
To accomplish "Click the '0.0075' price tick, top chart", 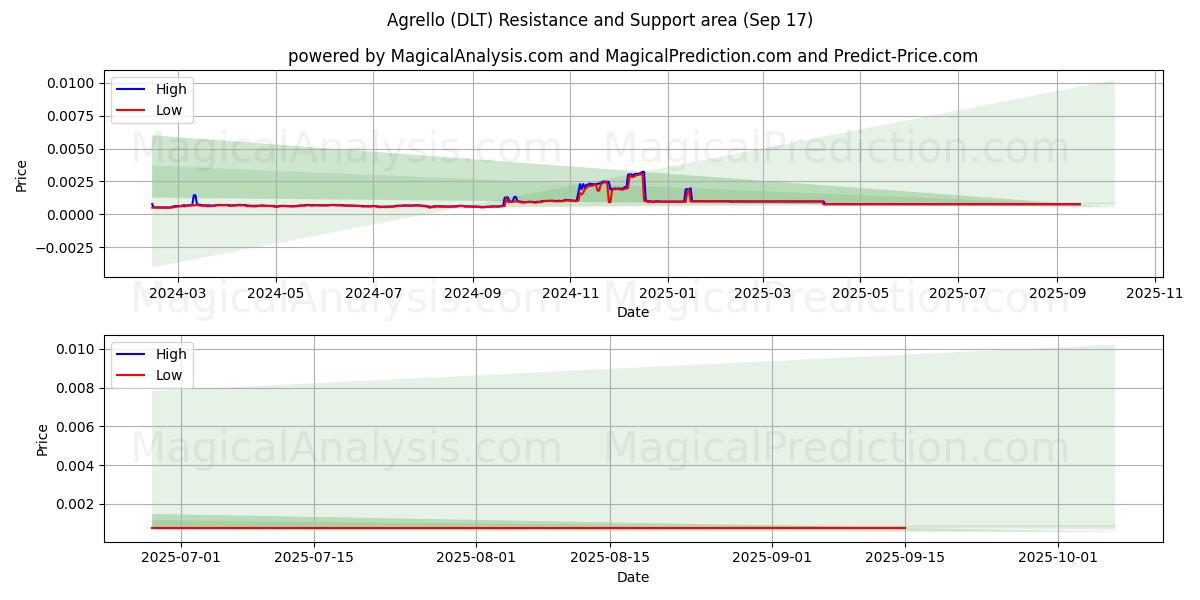I will click(71, 116).
